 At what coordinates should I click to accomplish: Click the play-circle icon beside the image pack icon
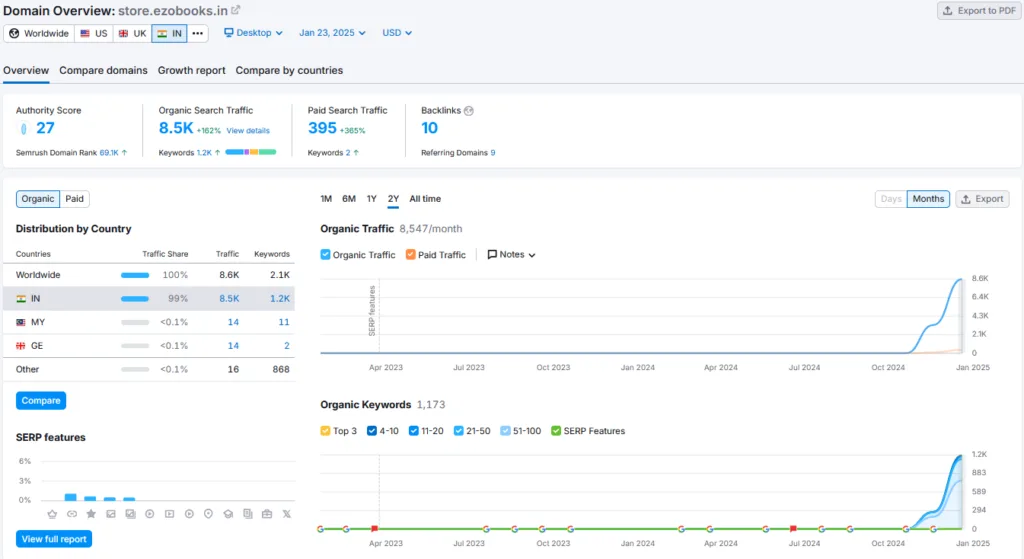pyautogui.click(x=150, y=514)
